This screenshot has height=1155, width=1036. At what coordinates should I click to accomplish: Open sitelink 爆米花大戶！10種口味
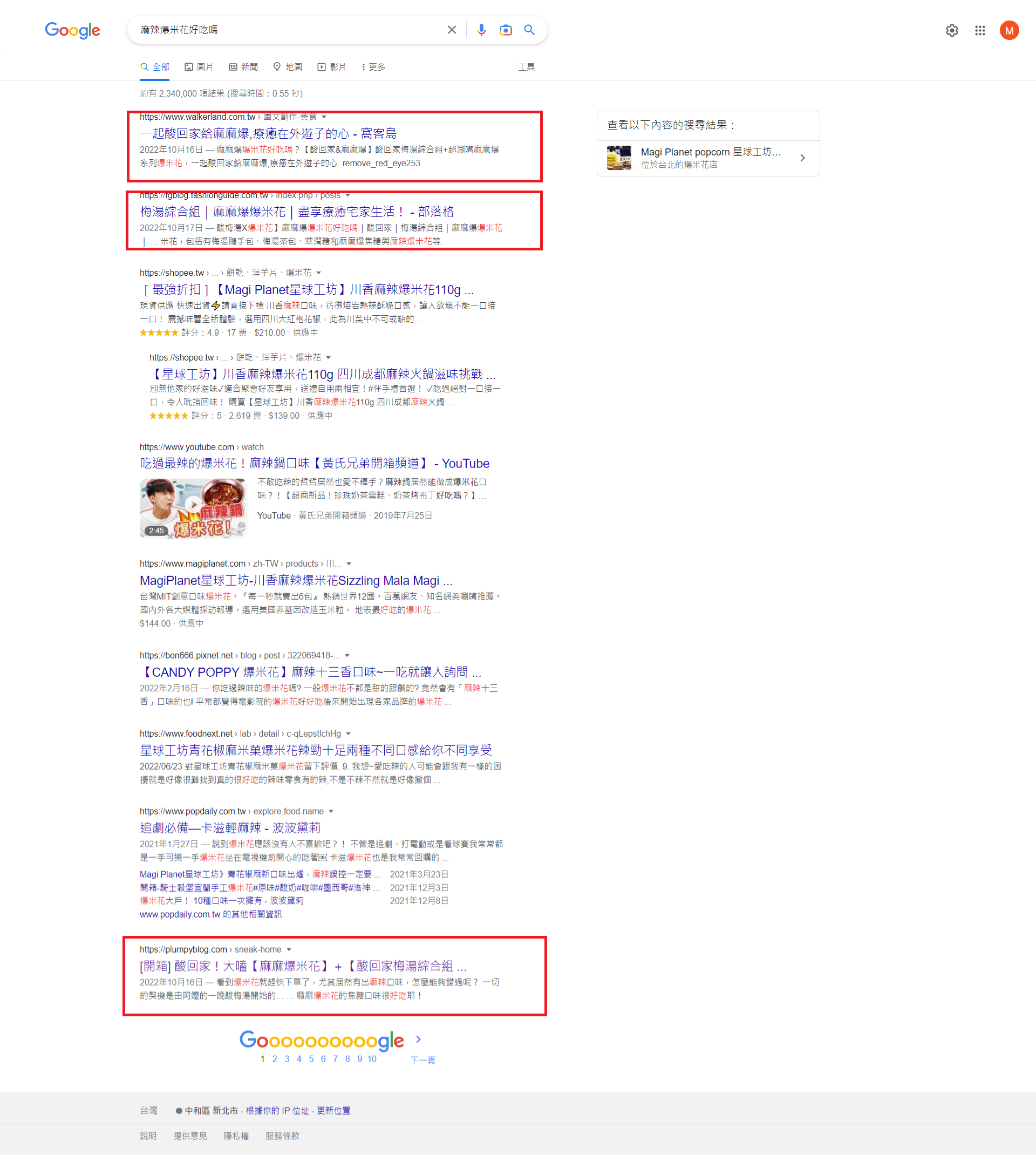pyautogui.click(x=221, y=901)
